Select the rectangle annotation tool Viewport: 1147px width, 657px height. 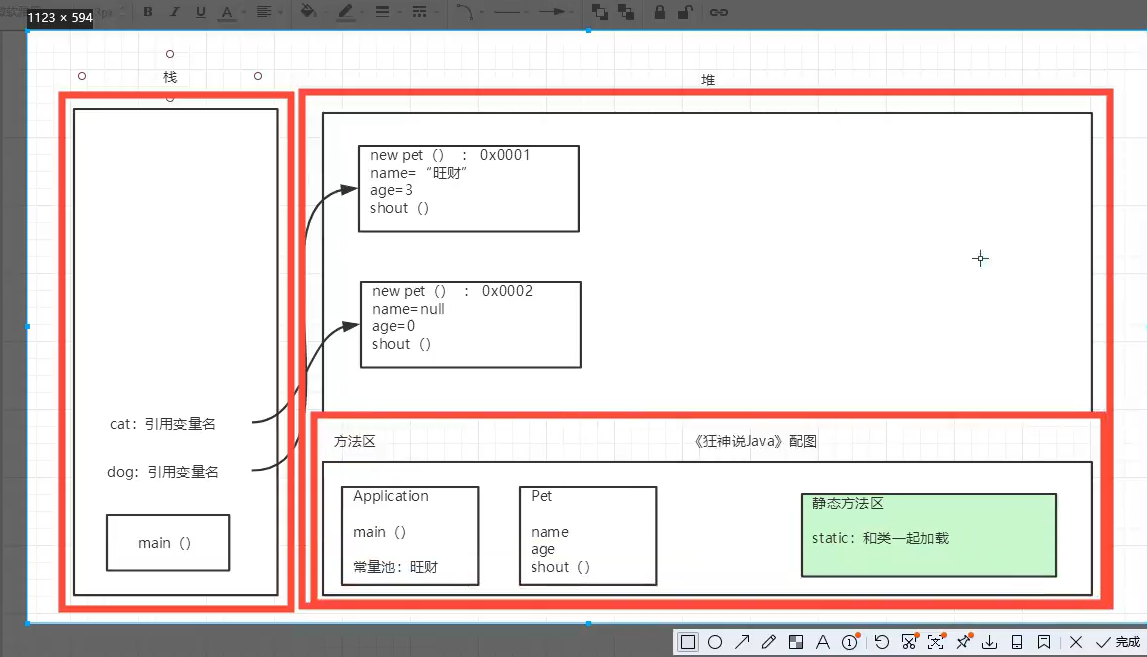click(688, 642)
